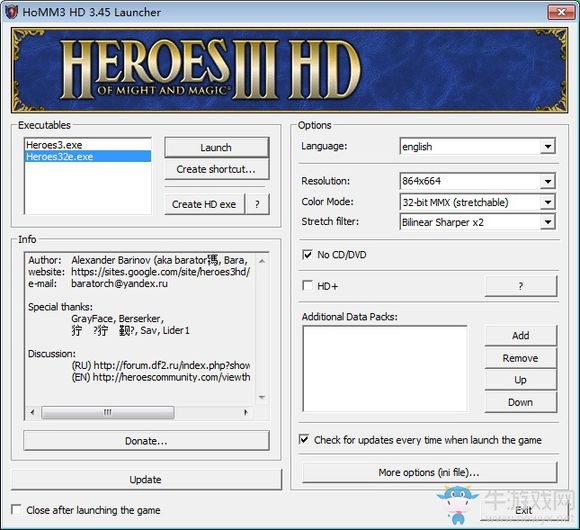Viewport: 580px width, 530px height.
Task: Add an additional data pack
Action: click(x=520, y=335)
